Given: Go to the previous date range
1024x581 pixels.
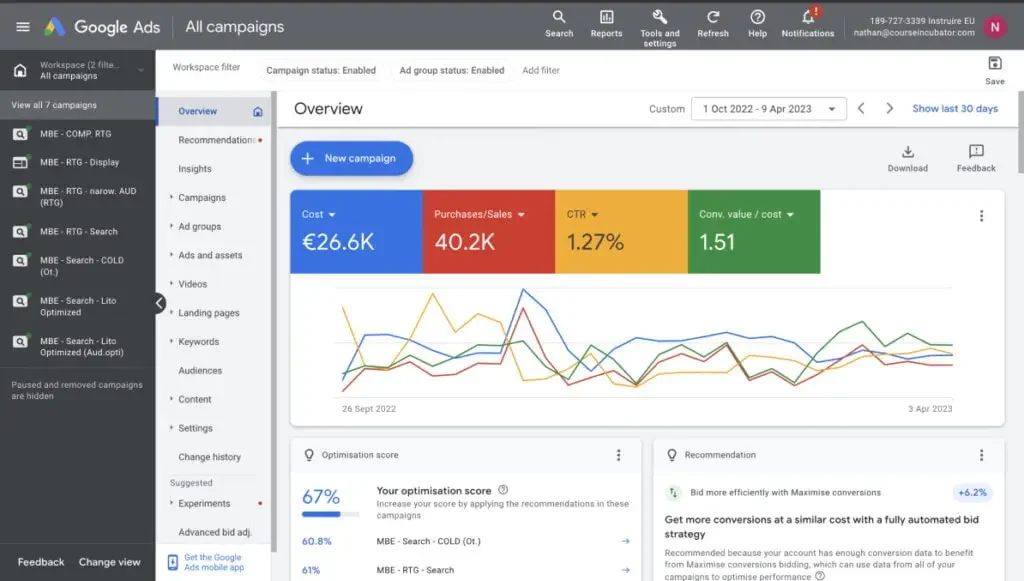Looking at the screenshot, I should click(x=861, y=108).
